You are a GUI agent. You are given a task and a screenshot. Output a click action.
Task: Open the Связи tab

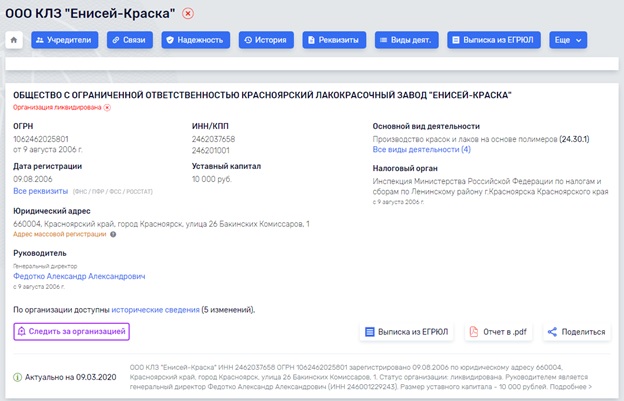(130, 40)
